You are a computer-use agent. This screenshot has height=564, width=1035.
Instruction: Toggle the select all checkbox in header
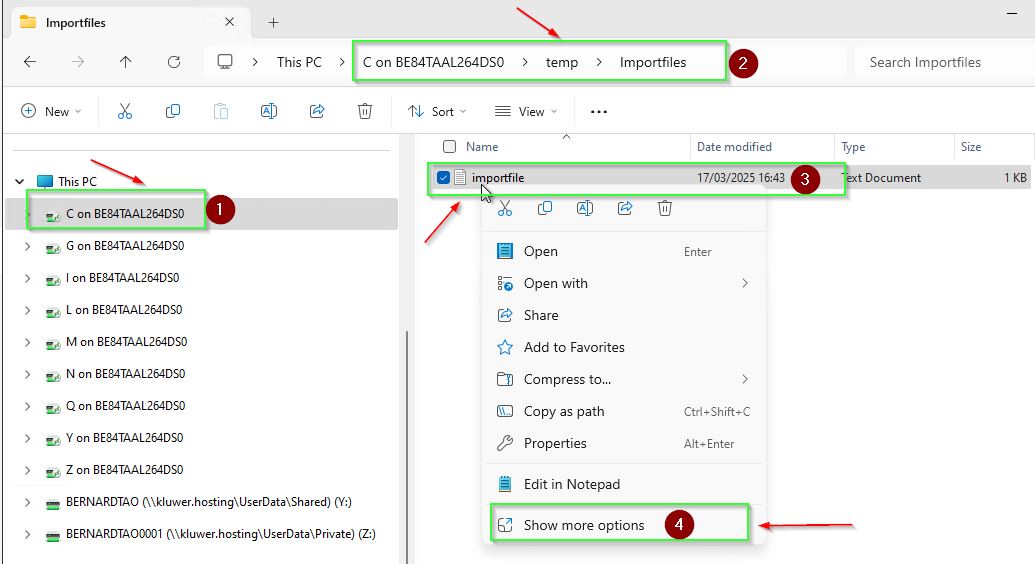click(449, 147)
